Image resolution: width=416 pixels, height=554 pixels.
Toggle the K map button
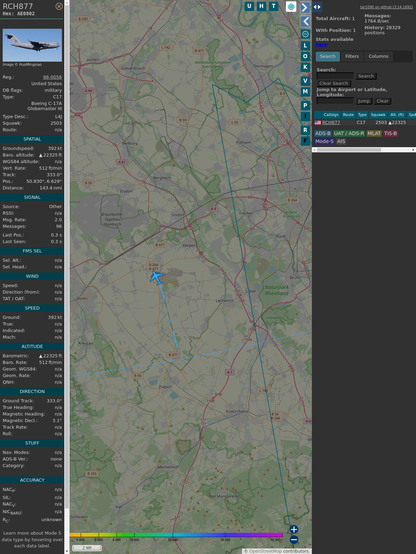[x=305, y=67]
